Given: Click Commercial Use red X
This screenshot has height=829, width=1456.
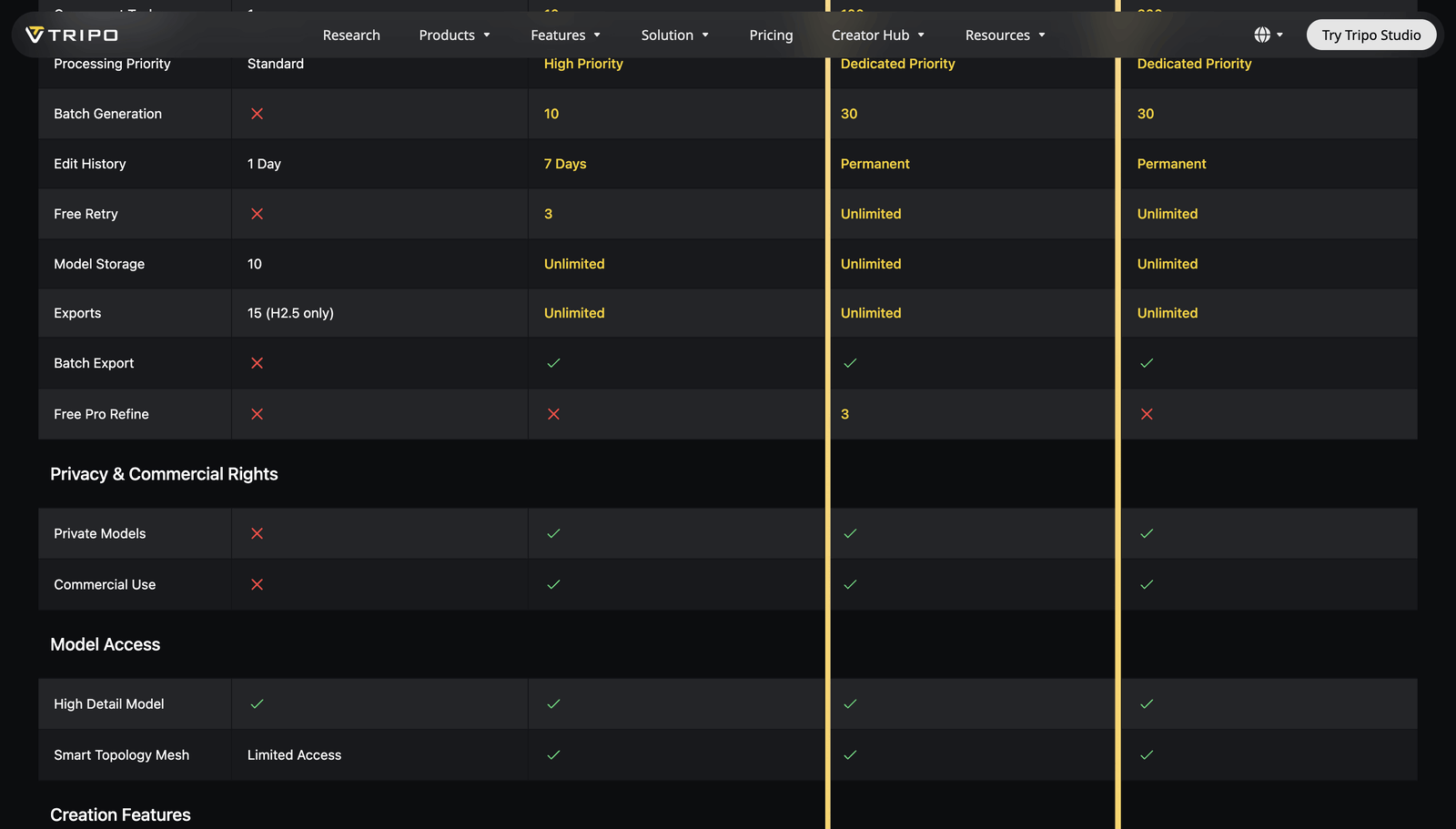Looking at the screenshot, I should tap(257, 584).
